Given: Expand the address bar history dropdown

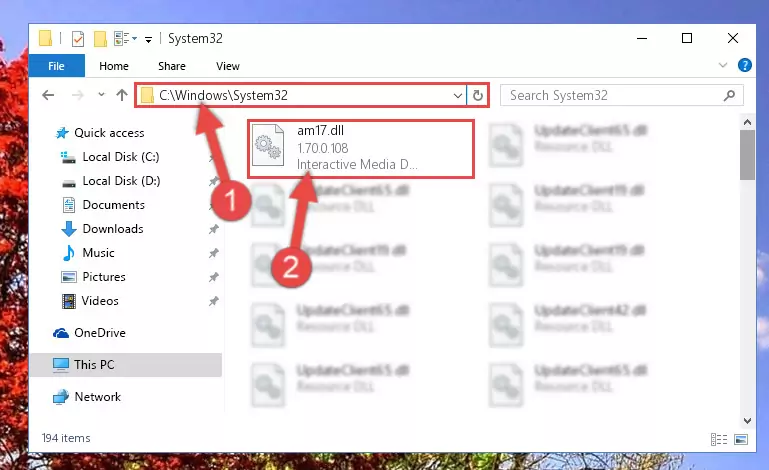Looking at the screenshot, I should tap(457, 96).
